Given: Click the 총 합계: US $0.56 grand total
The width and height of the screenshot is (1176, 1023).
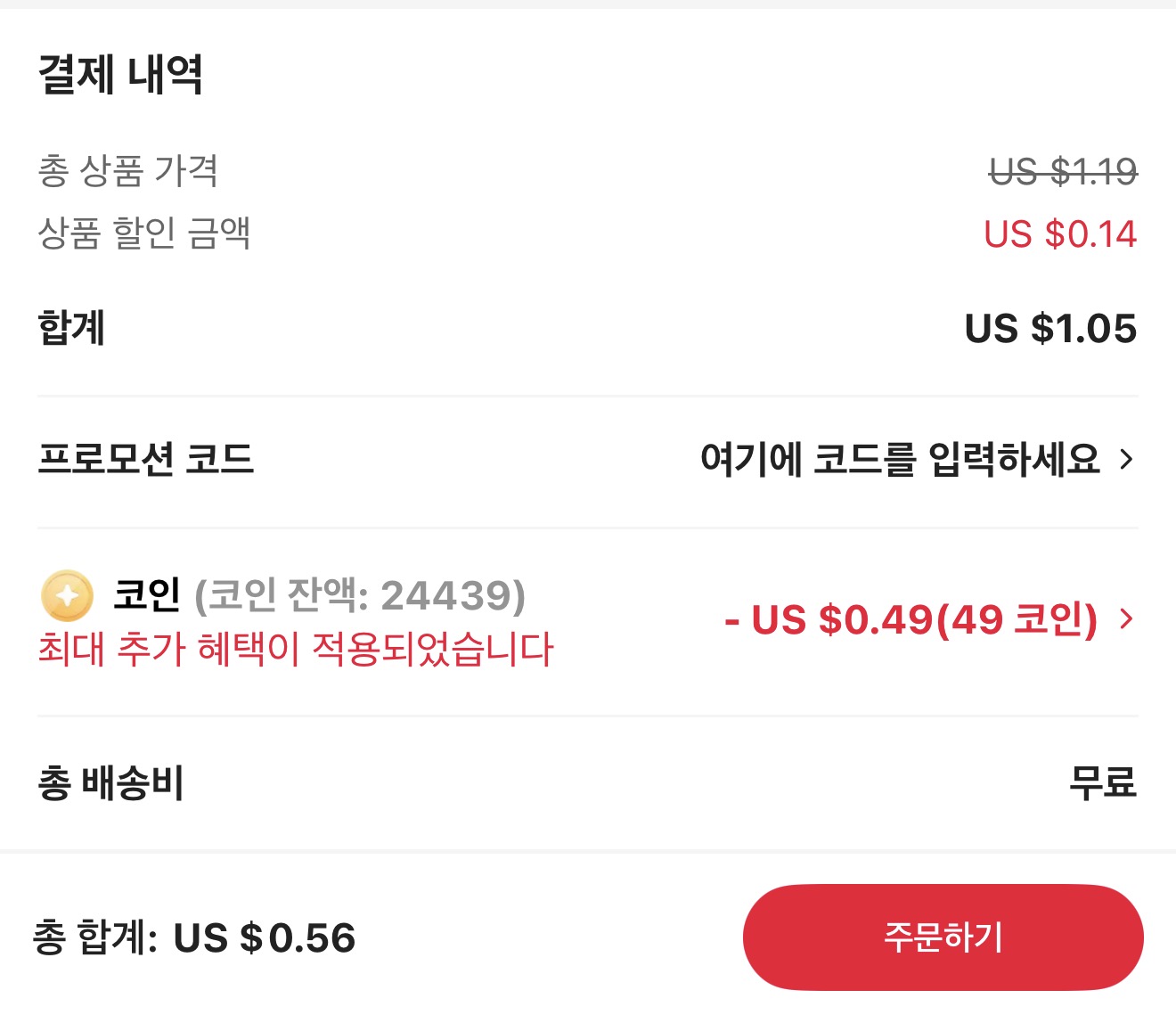Looking at the screenshot, I should pos(195,937).
